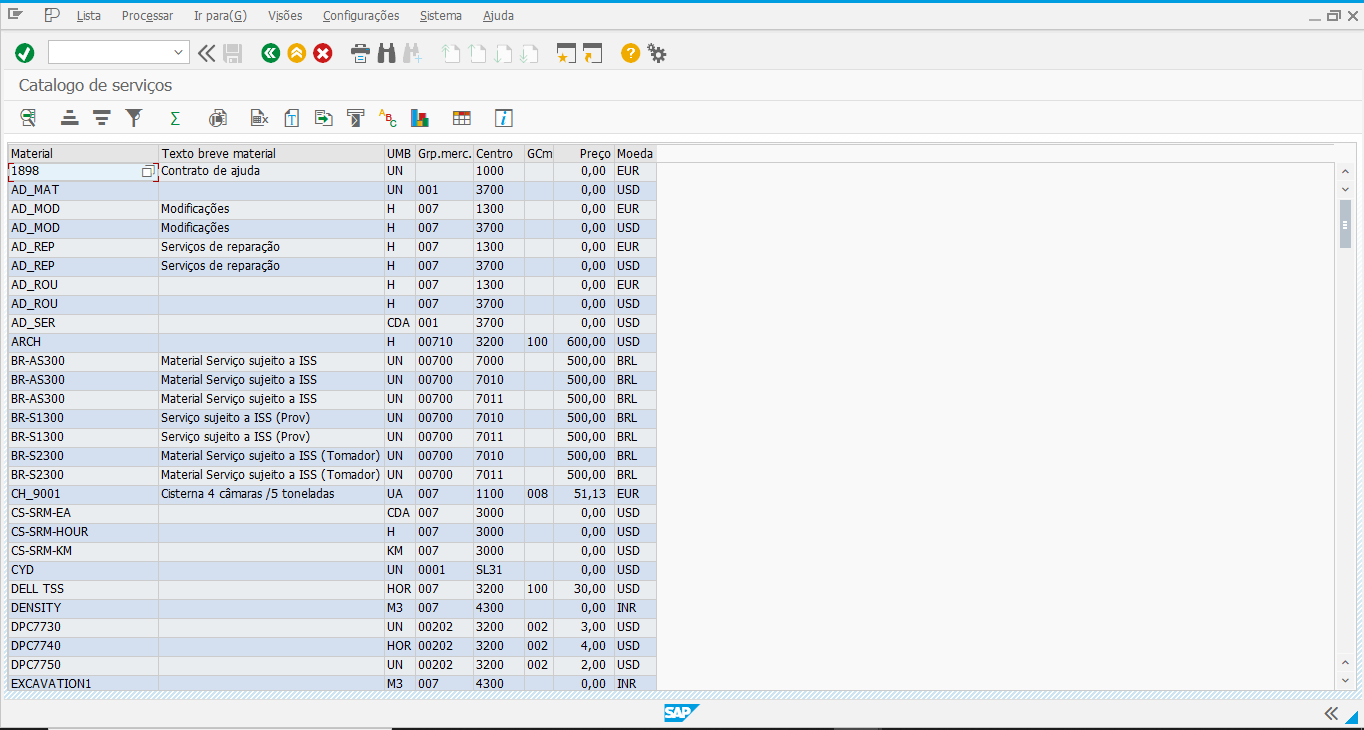
Task: Click the Find Next binoculars-plus icon
Action: 412,53
